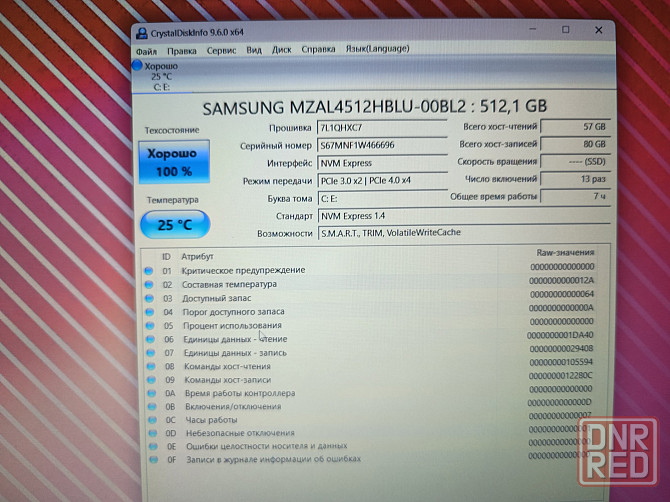This screenshot has height=502, width=670.
Task: Select the Команды хост-записи row
Action: click(371, 378)
